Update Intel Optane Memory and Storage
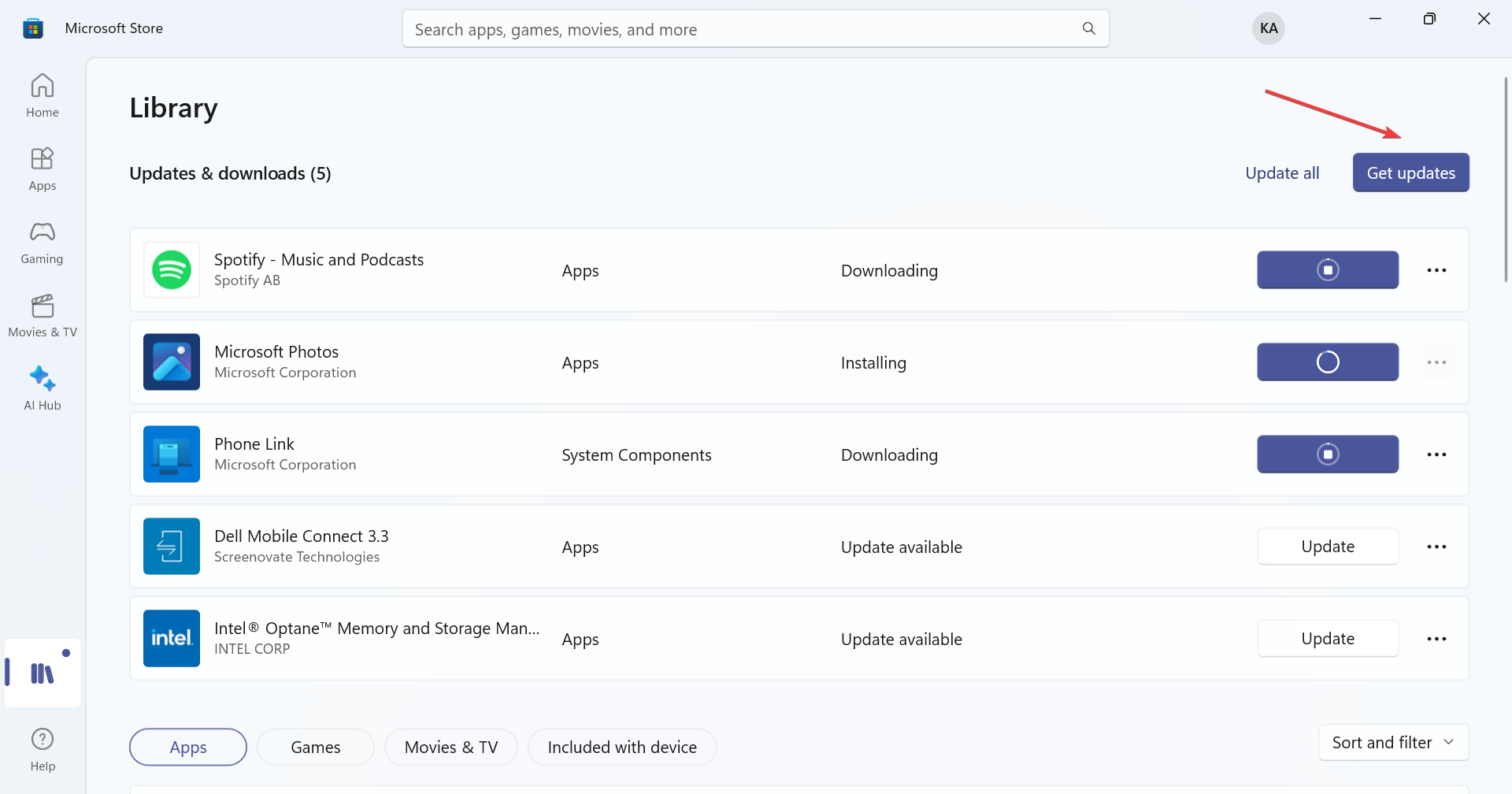Viewport: 1512px width, 794px height. pyautogui.click(x=1328, y=639)
